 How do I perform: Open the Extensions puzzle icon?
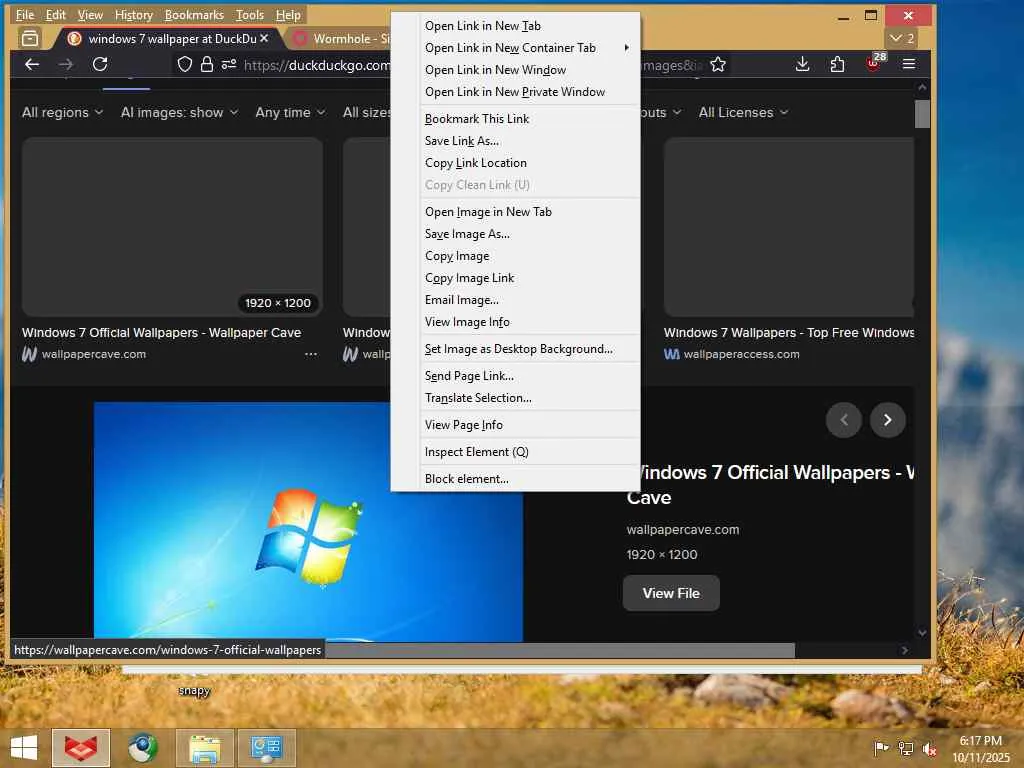pos(837,64)
